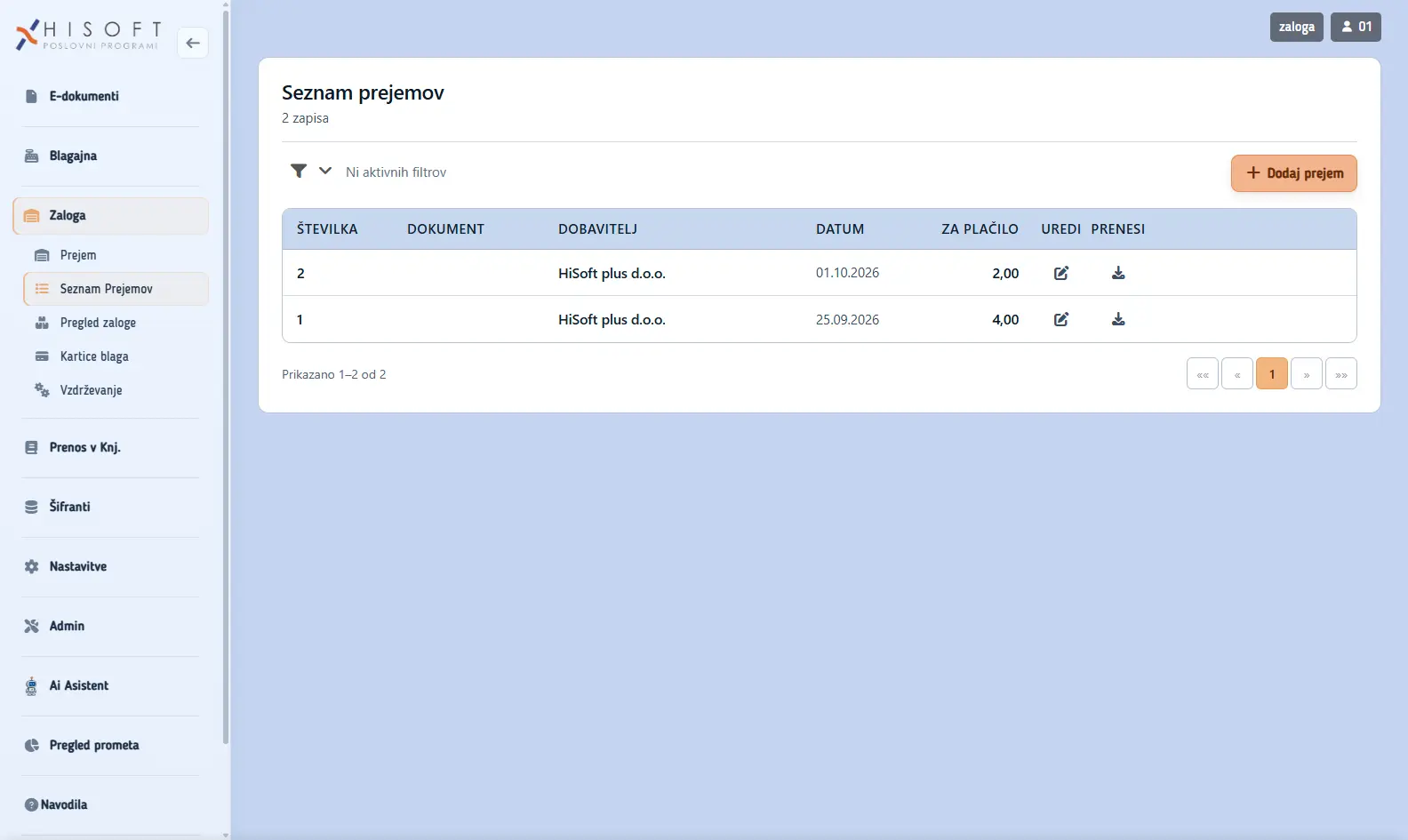Open Pregled prometa report

pos(111,745)
